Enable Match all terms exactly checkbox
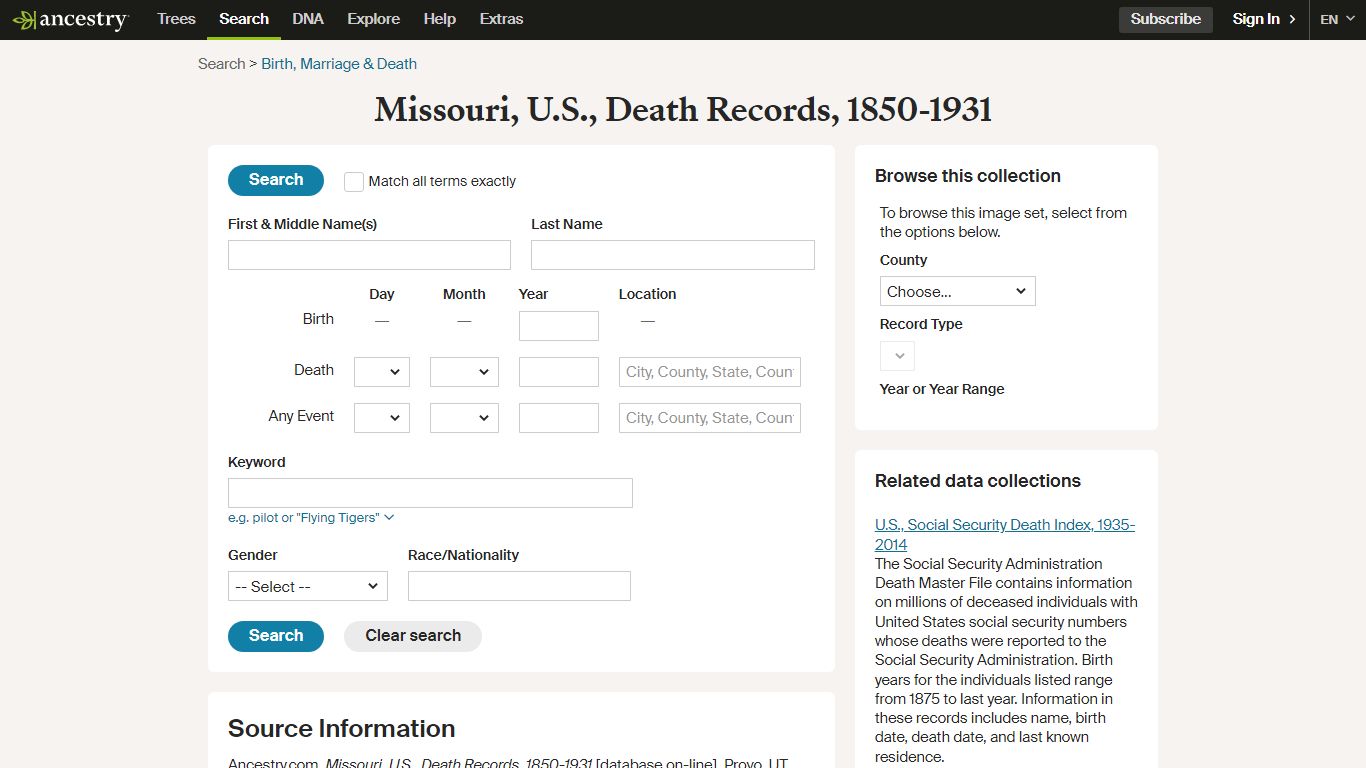Screen dimensions: 1366x768 [354, 182]
